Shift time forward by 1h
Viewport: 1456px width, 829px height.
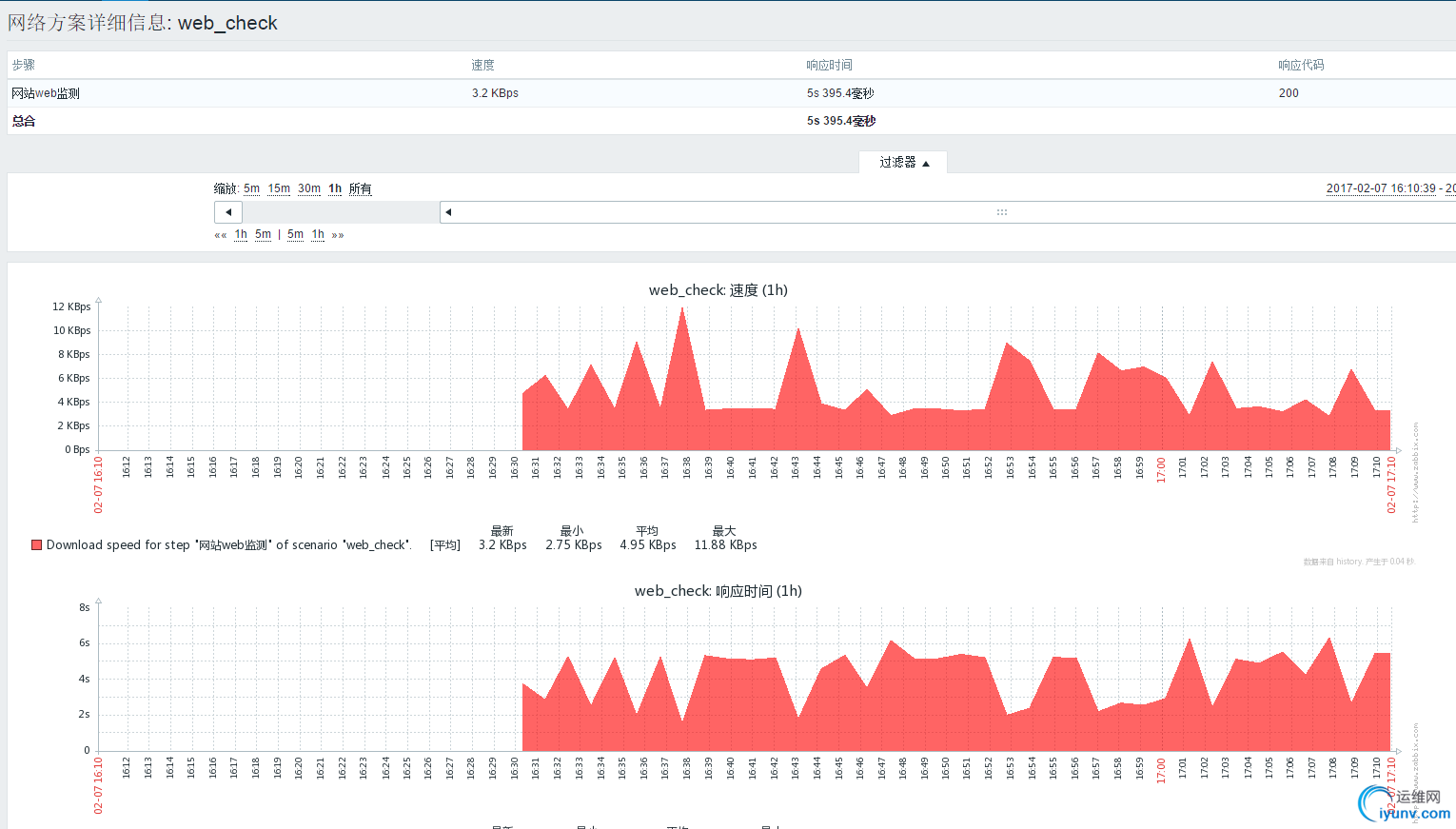(318, 234)
